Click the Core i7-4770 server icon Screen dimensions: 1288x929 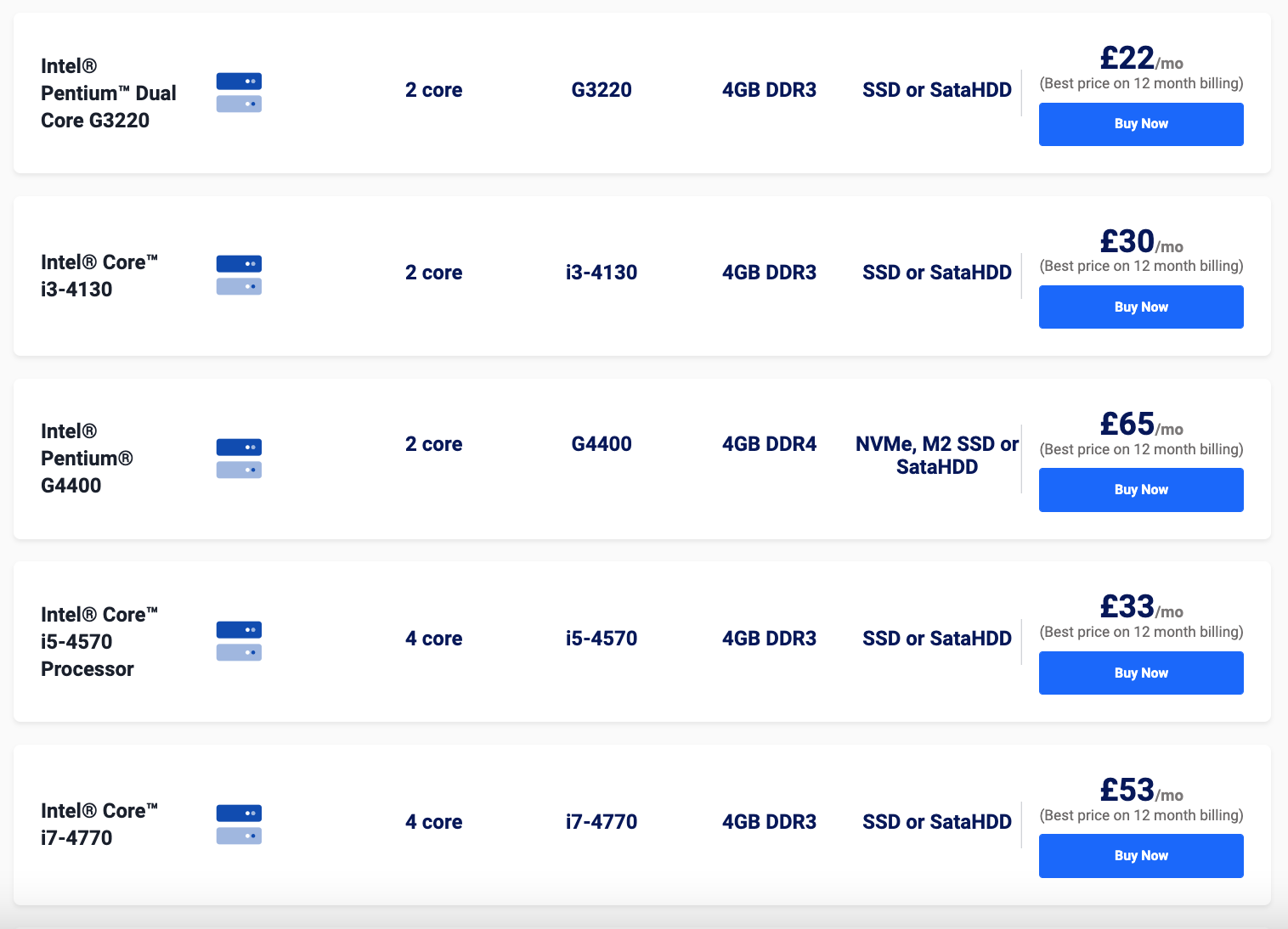click(x=239, y=825)
